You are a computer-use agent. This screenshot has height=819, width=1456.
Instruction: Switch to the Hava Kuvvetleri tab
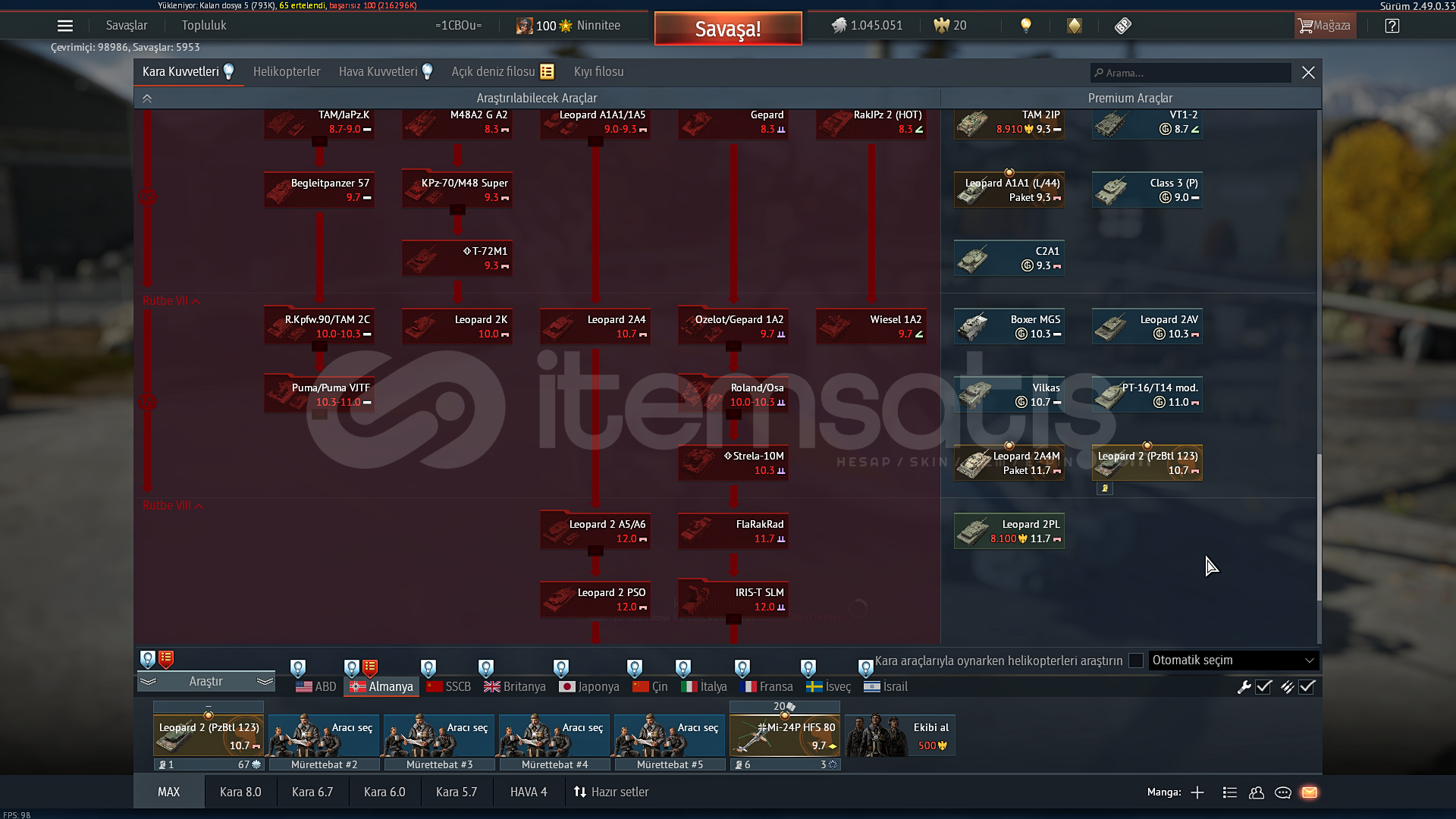[385, 71]
